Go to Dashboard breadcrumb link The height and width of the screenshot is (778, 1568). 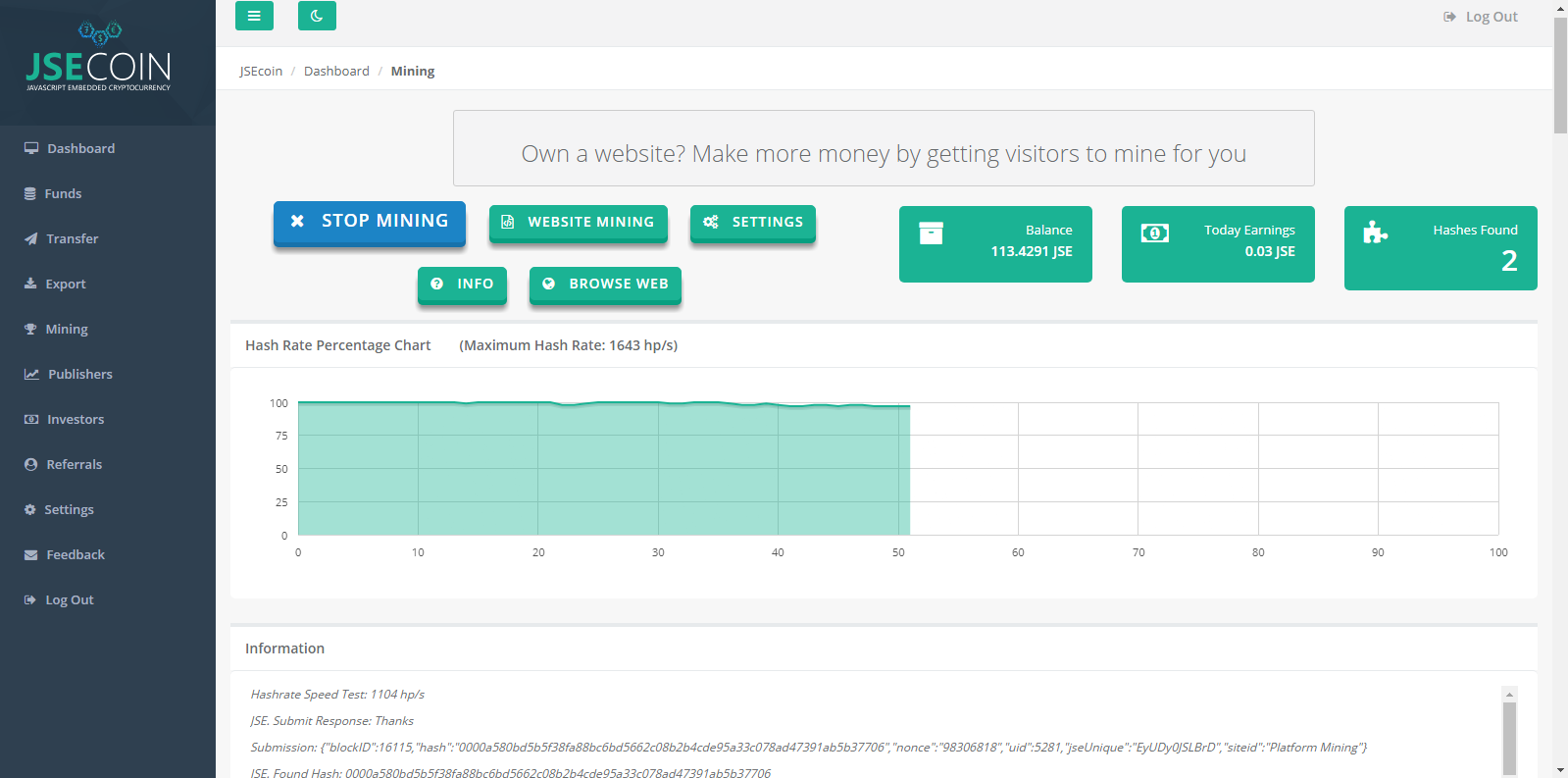point(336,71)
